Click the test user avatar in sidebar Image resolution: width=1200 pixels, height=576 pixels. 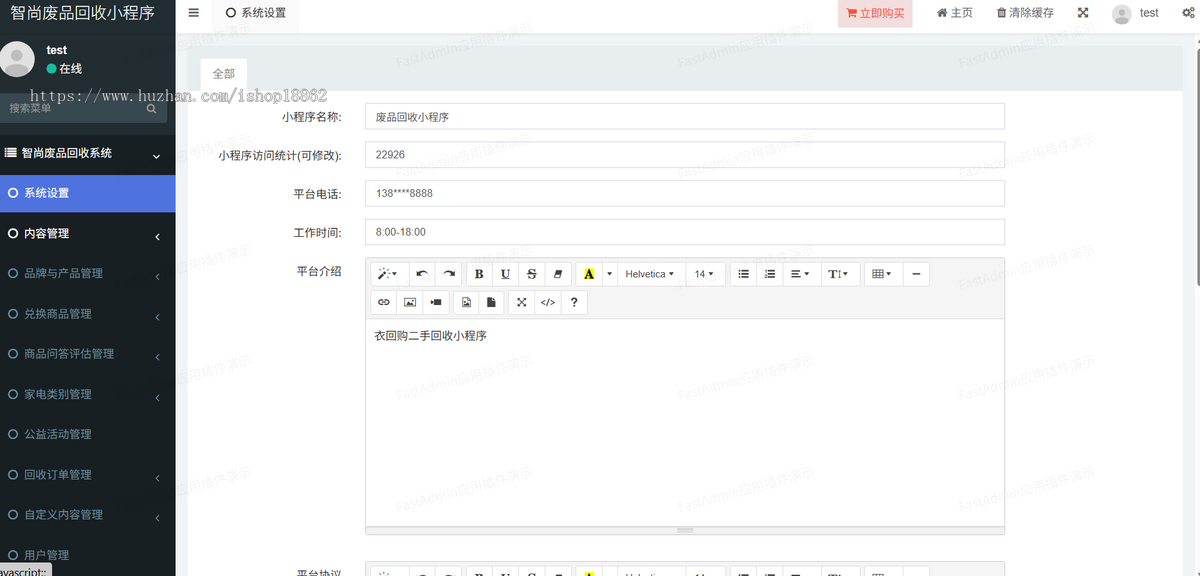point(17,59)
